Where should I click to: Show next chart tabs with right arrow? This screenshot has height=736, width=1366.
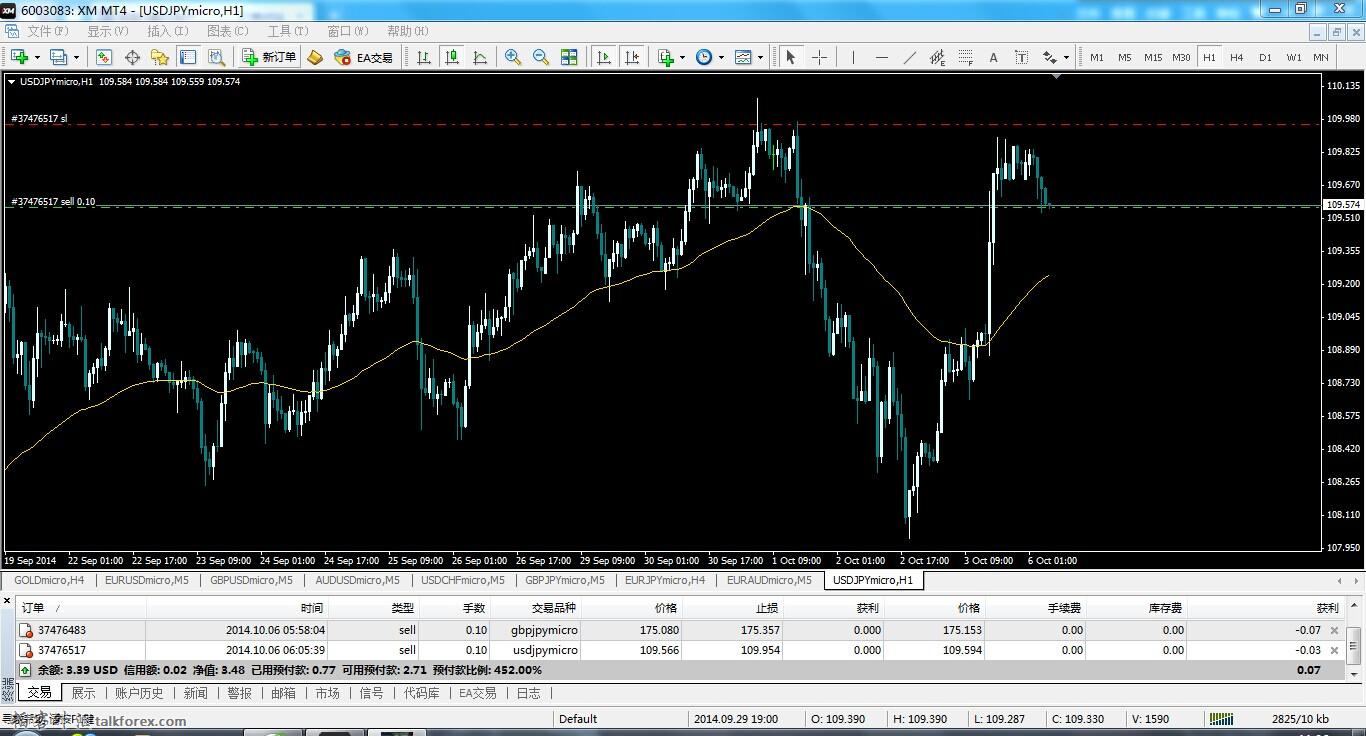pos(1355,580)
